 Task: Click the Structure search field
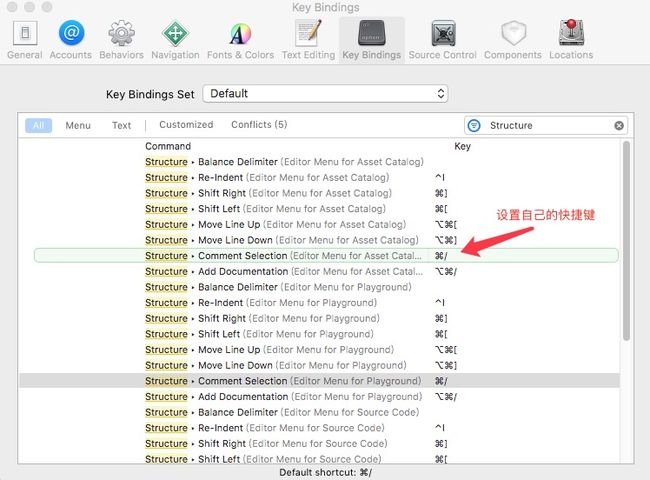[546, 125]
